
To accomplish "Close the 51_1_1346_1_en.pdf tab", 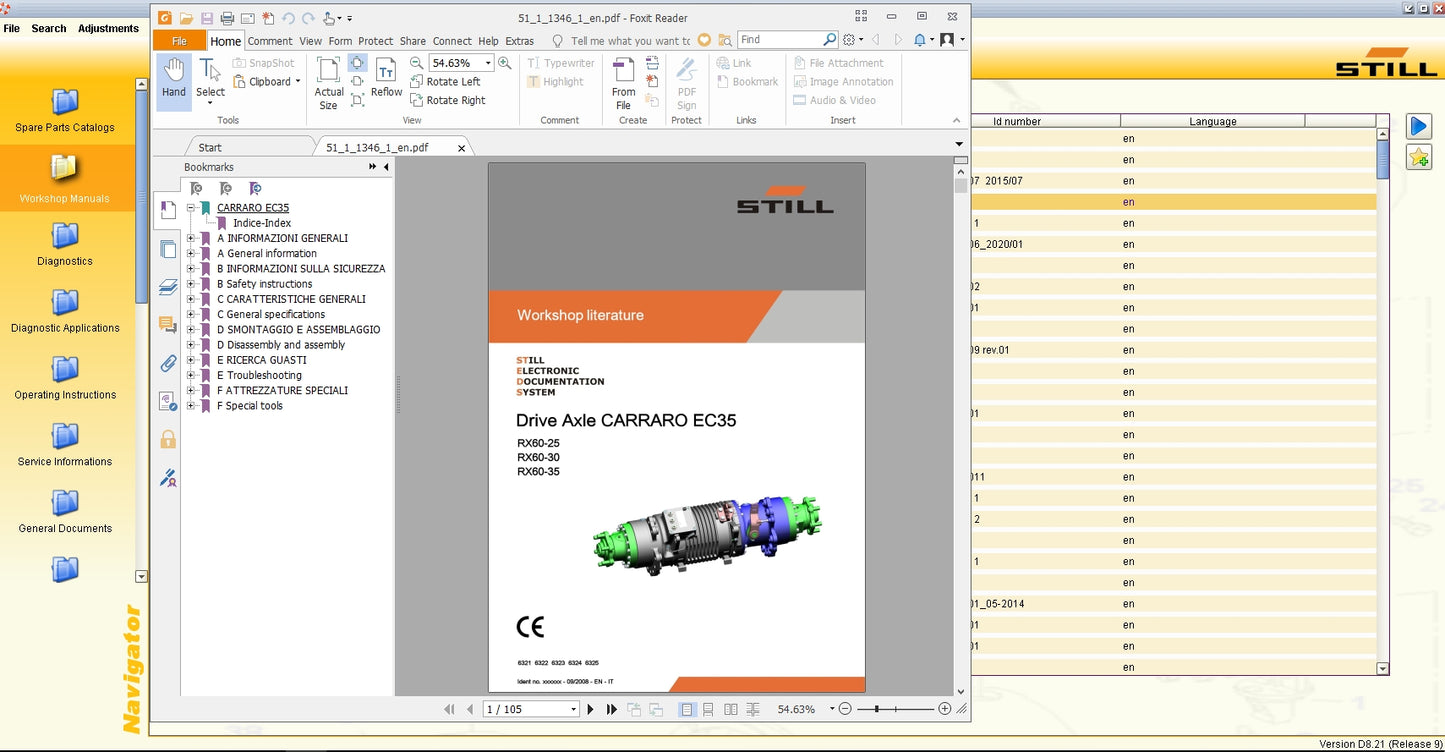I will (x=461, y=148).
